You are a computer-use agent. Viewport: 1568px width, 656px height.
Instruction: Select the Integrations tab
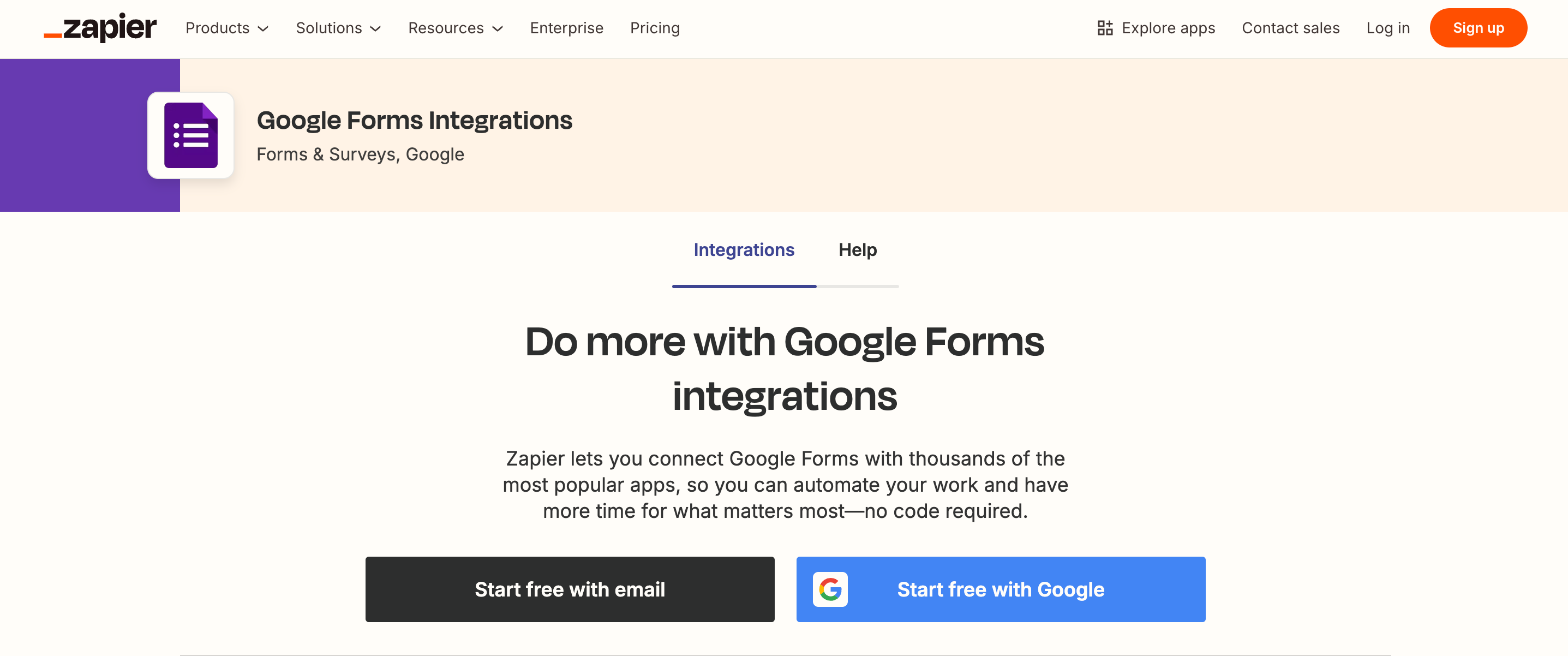tap(743, 250)
